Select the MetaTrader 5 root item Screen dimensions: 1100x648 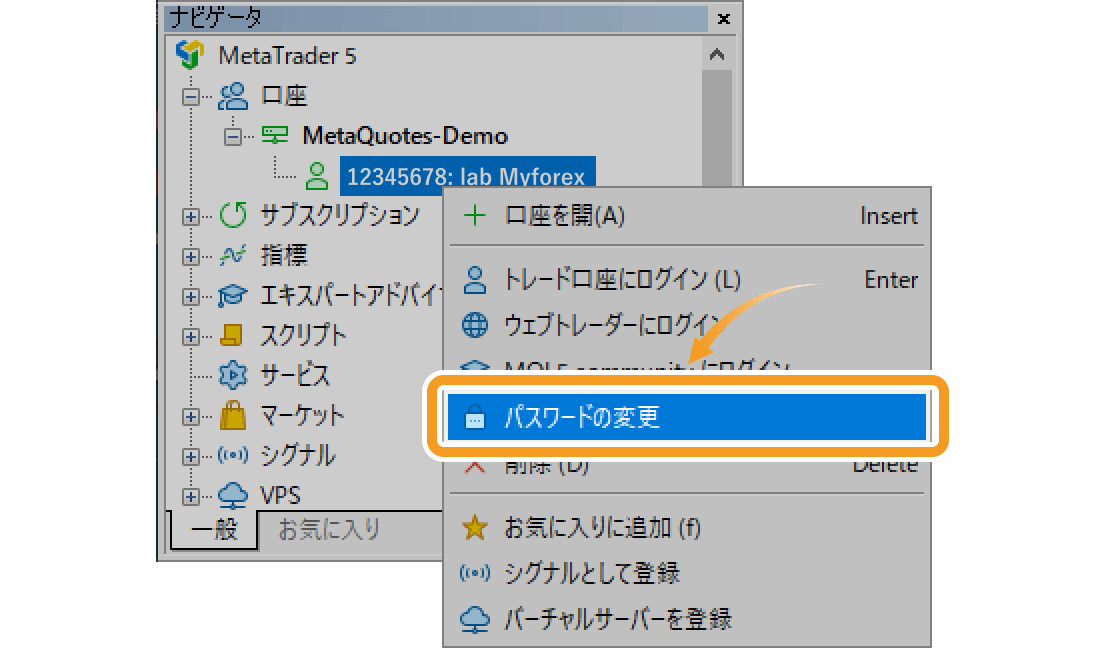pyautogui.click(x=287, y=55)
